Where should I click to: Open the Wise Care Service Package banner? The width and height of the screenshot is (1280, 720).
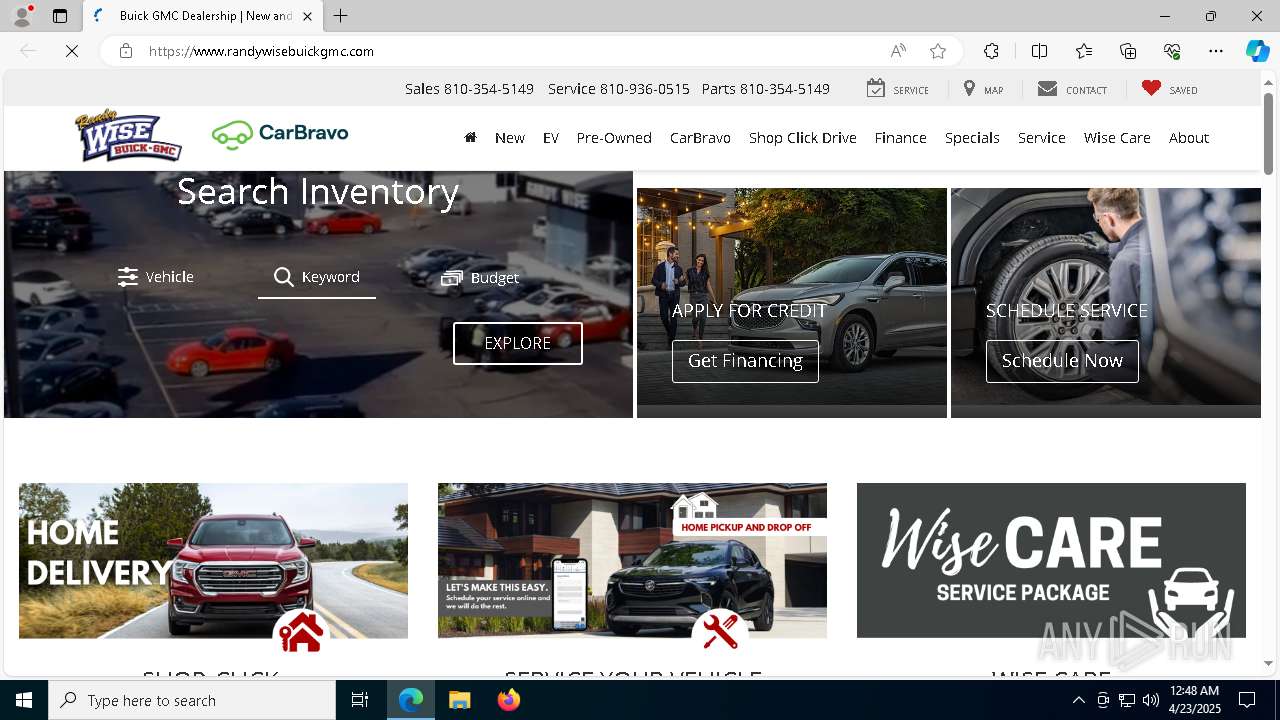coord(1051,560)
